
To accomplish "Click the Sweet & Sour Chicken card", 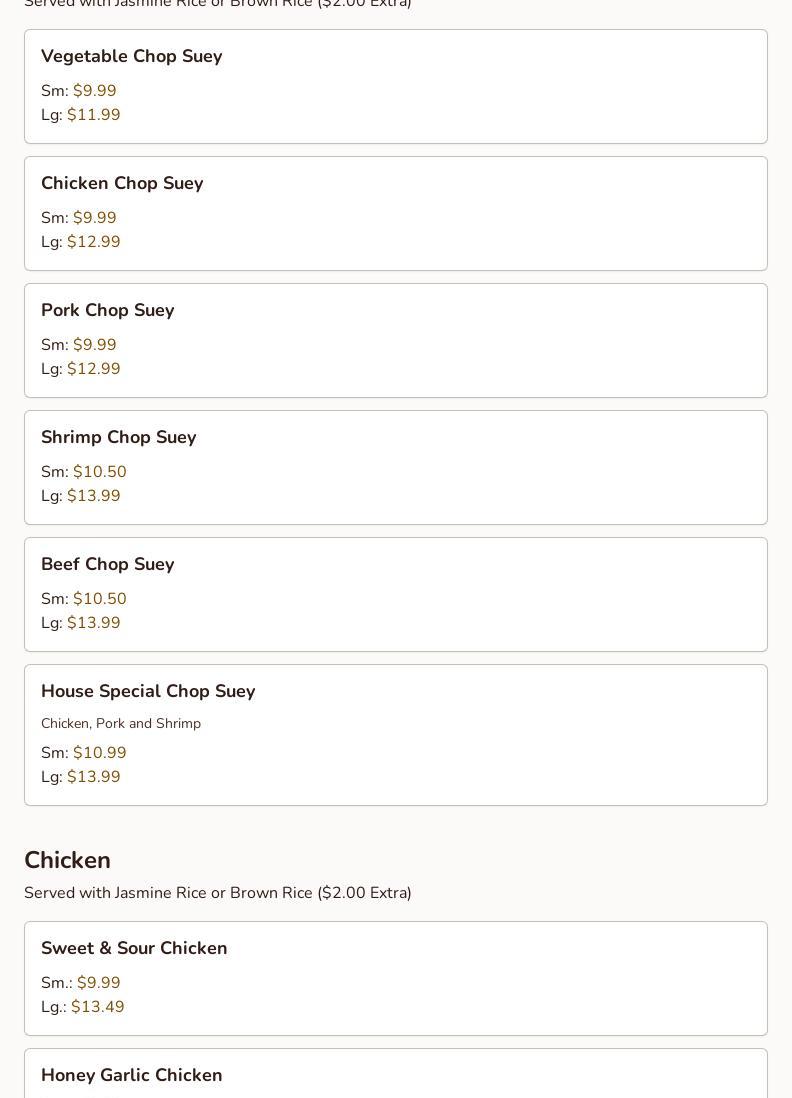I will [396, 978].
